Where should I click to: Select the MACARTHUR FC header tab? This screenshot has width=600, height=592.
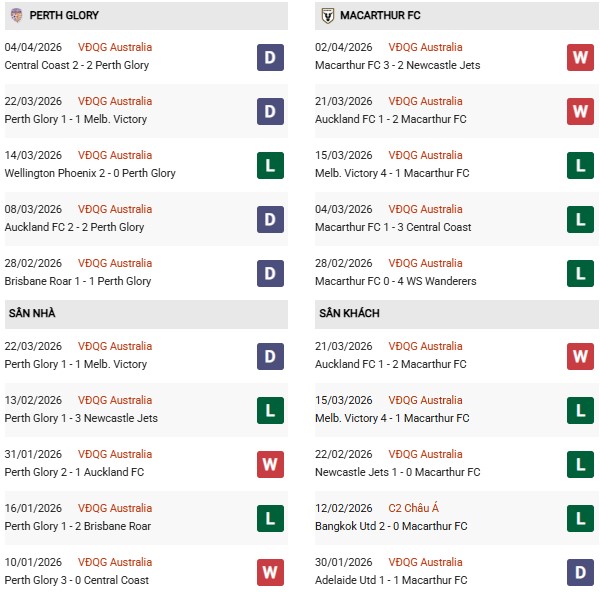(x=381, y=16)
